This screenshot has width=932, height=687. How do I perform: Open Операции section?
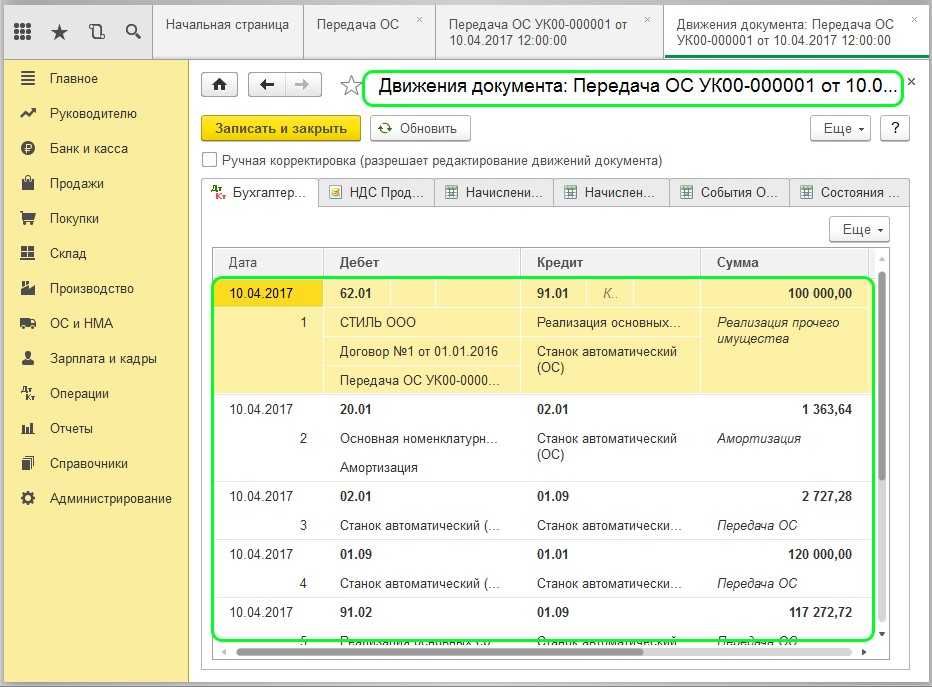(79, 393)
